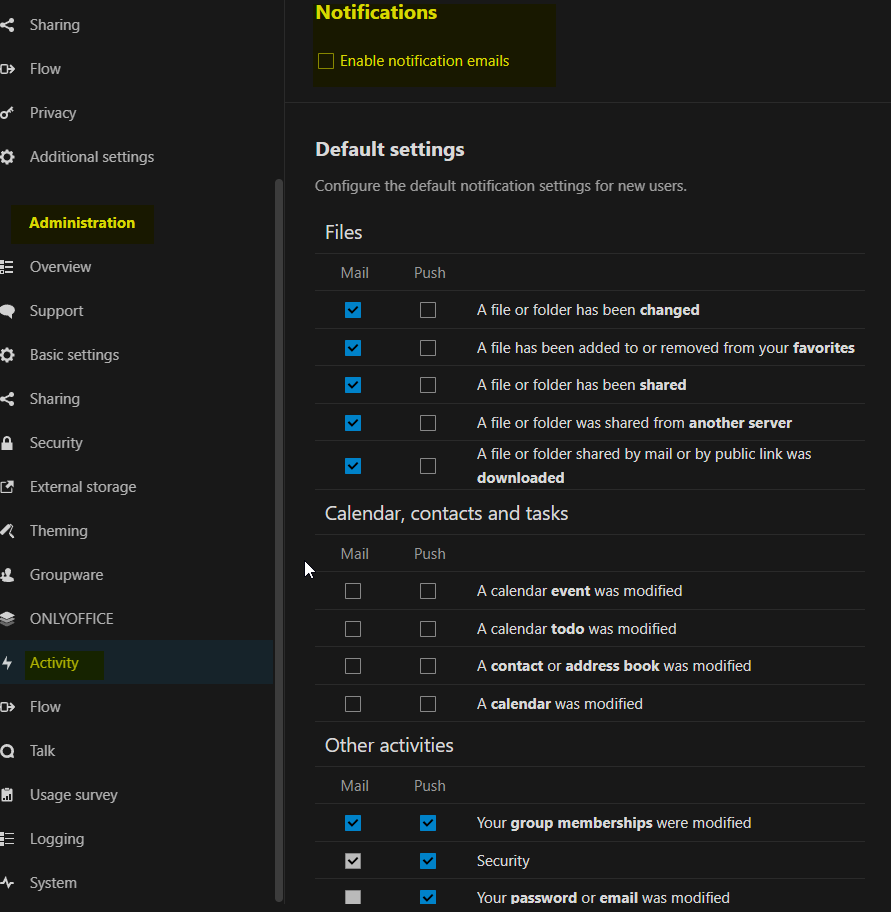Enable Push for public link downloaded
This screenshot has width=891, height=912.
point(428,466)
